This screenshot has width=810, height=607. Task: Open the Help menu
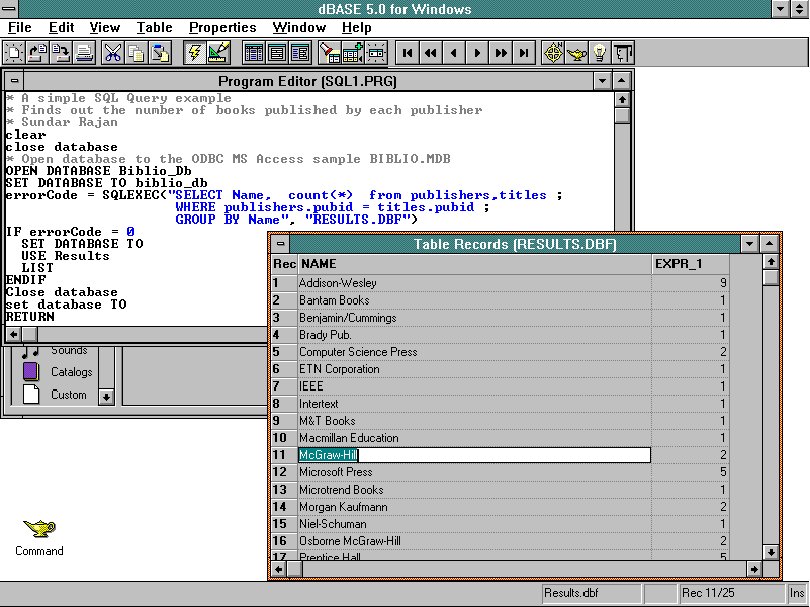pyautogui.click(x=356, y=27)
